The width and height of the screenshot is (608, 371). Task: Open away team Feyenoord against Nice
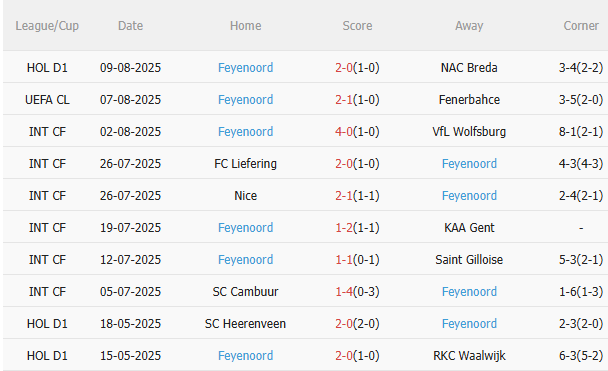pyautogui.click(x=469, y=196)
